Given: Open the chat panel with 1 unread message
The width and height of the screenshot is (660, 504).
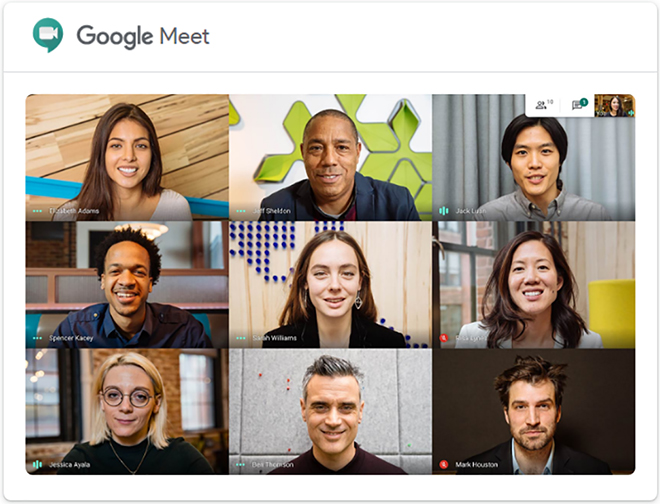Looking at the screenshot, I should point(579,104).
